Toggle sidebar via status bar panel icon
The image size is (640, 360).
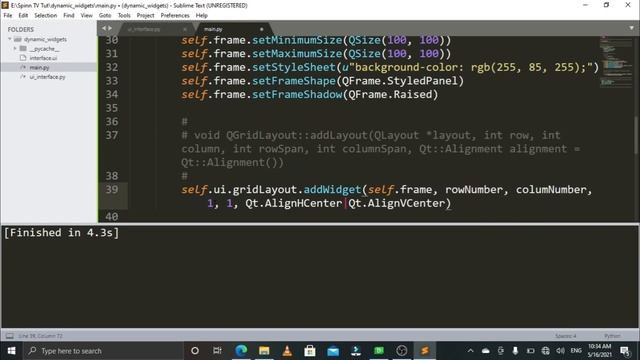click(x=9, y=336)
